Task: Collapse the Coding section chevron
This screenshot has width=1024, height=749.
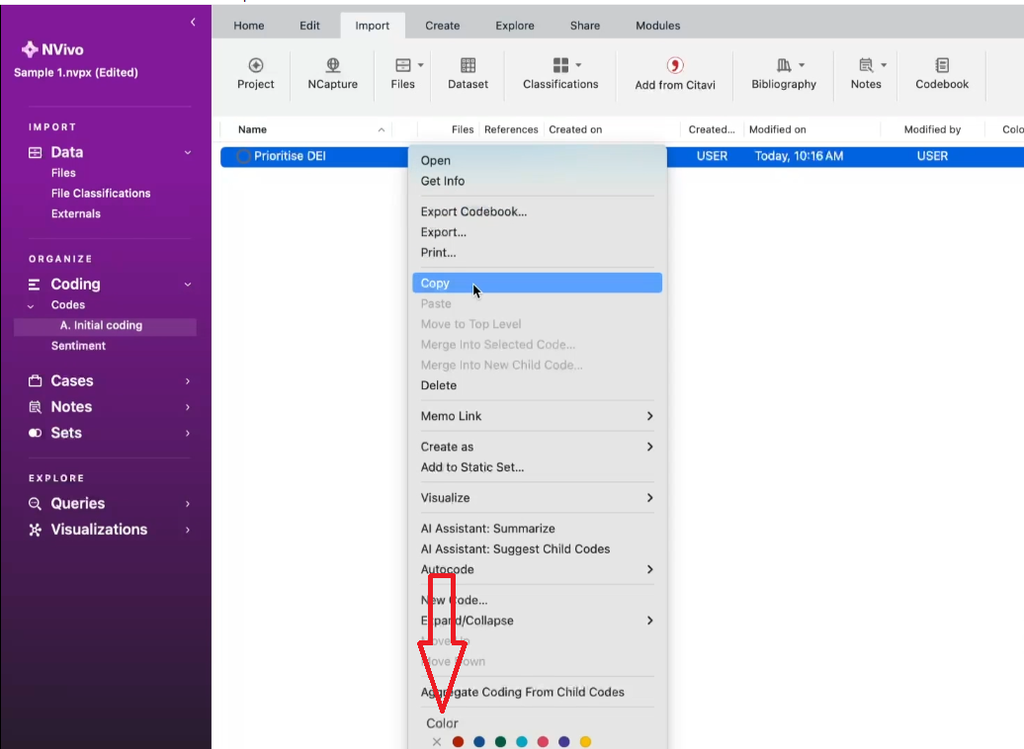Action: point(187,285)
